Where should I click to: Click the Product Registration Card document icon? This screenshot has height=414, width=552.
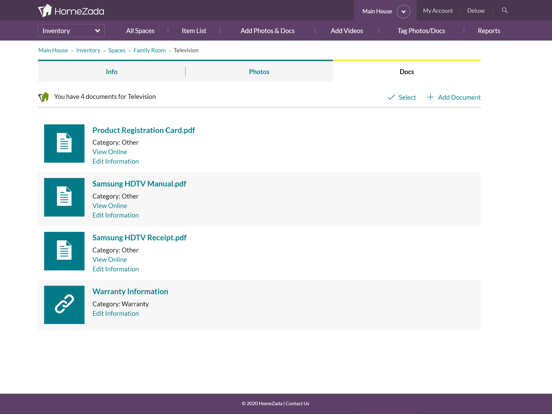click(64, 143)
